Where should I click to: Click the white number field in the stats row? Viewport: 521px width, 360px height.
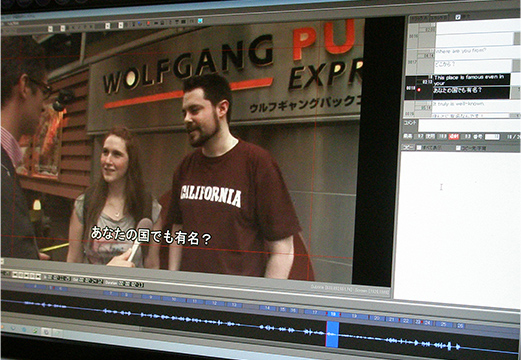tap(492, 137)
